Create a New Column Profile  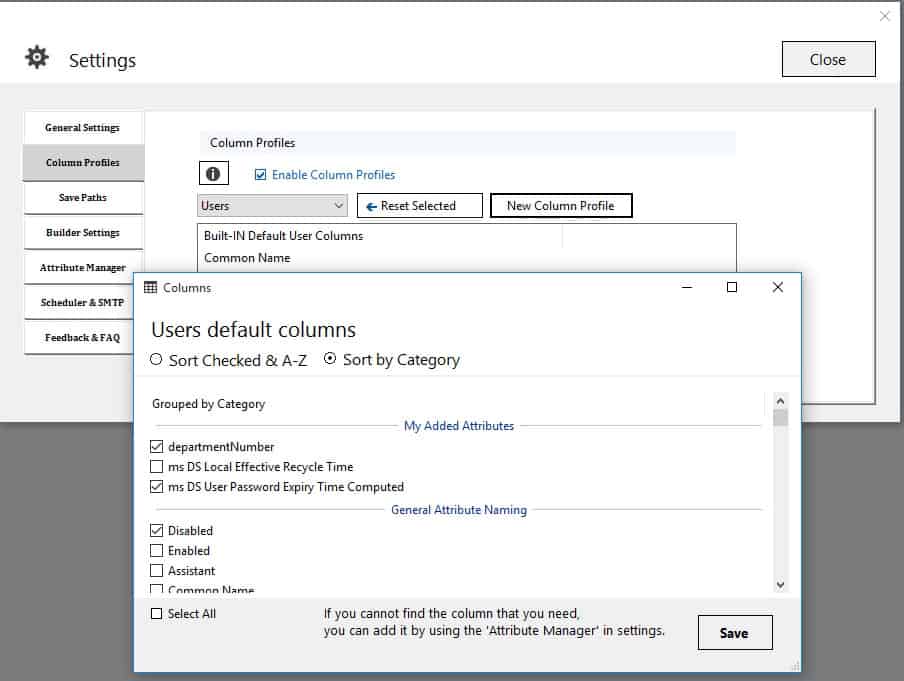(561, 206)
